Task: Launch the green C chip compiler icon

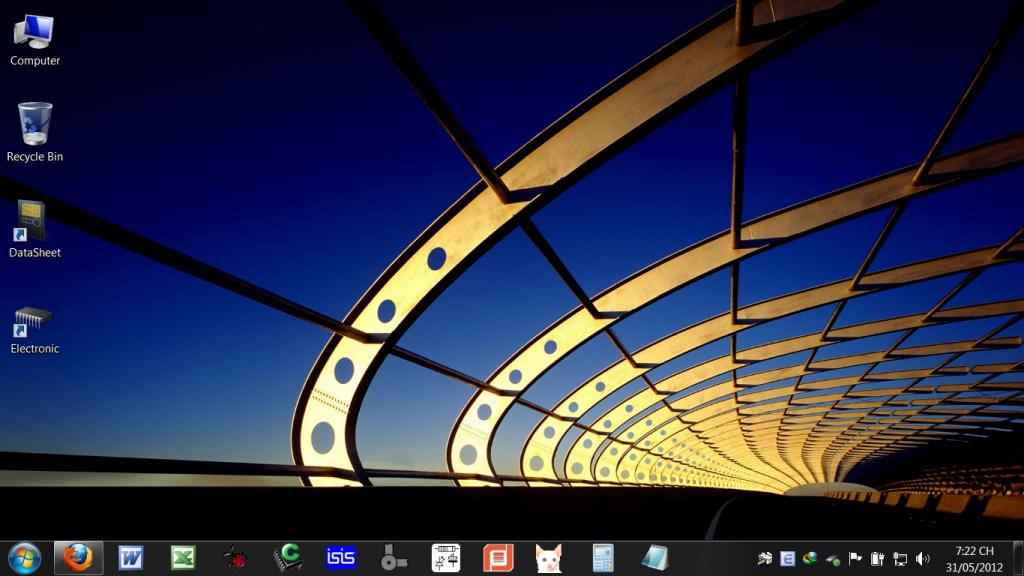Action: 288,558
